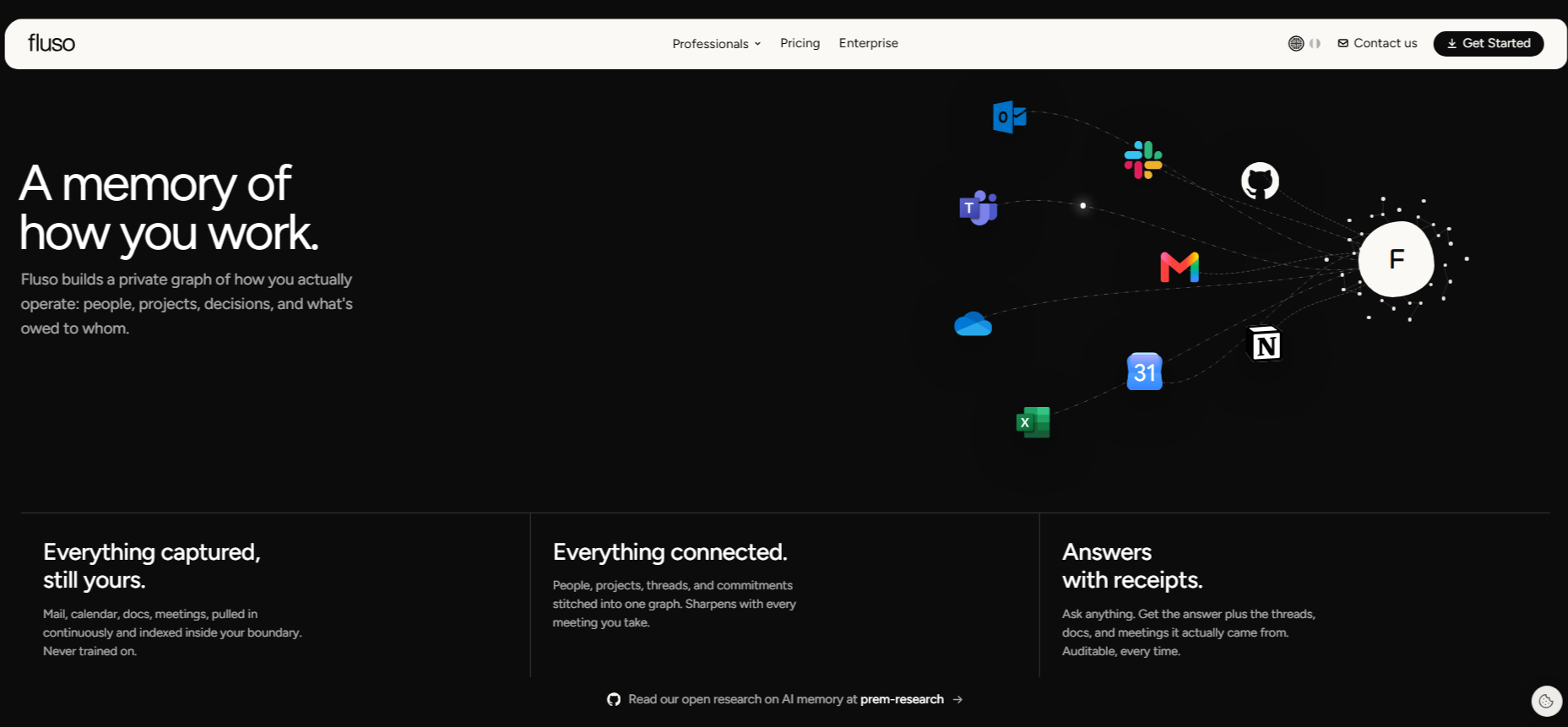
Task: Go to the Enterprise page
Action: [x=868, y=43]
